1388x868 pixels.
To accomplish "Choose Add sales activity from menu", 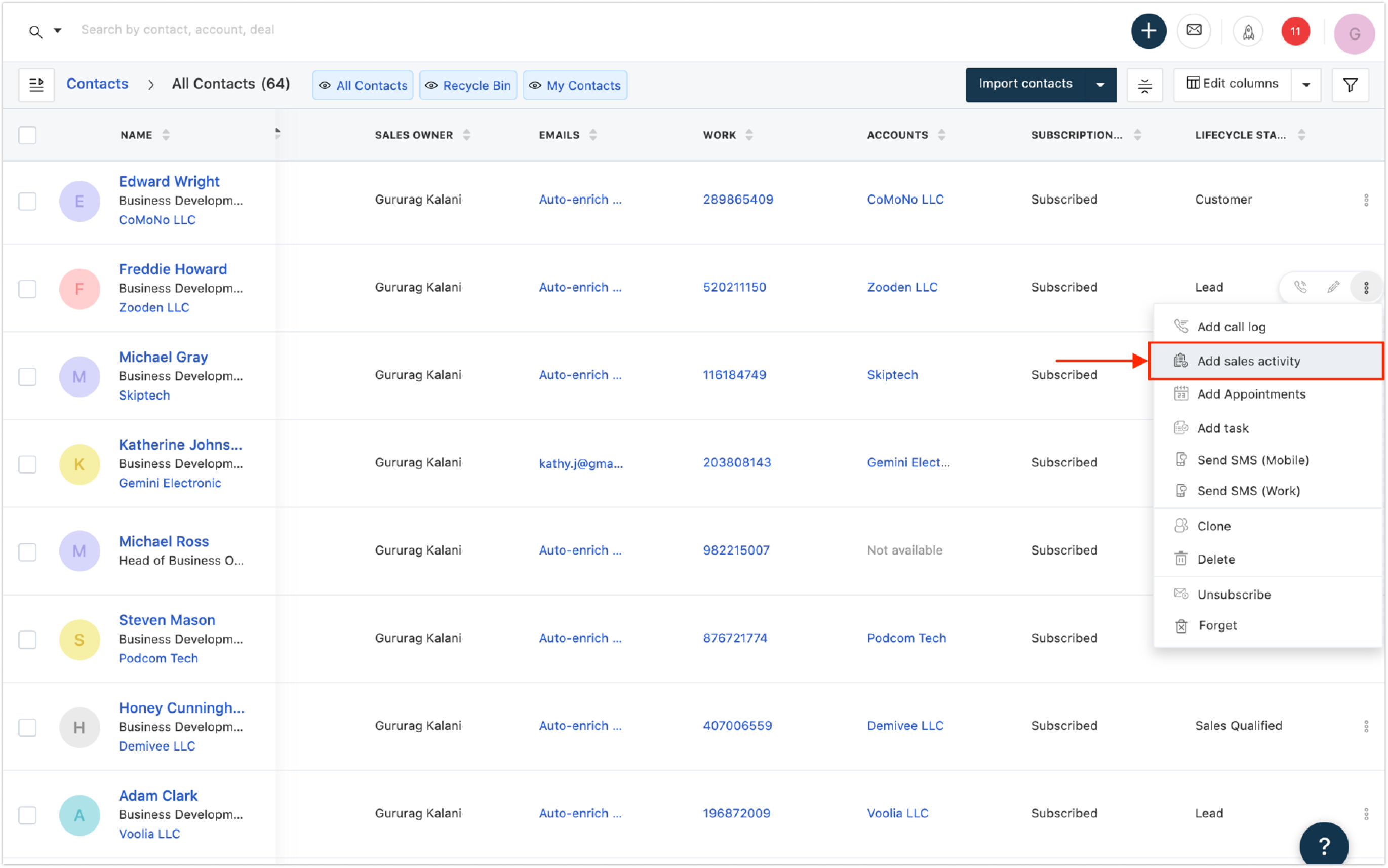I will coord(1248,361).
